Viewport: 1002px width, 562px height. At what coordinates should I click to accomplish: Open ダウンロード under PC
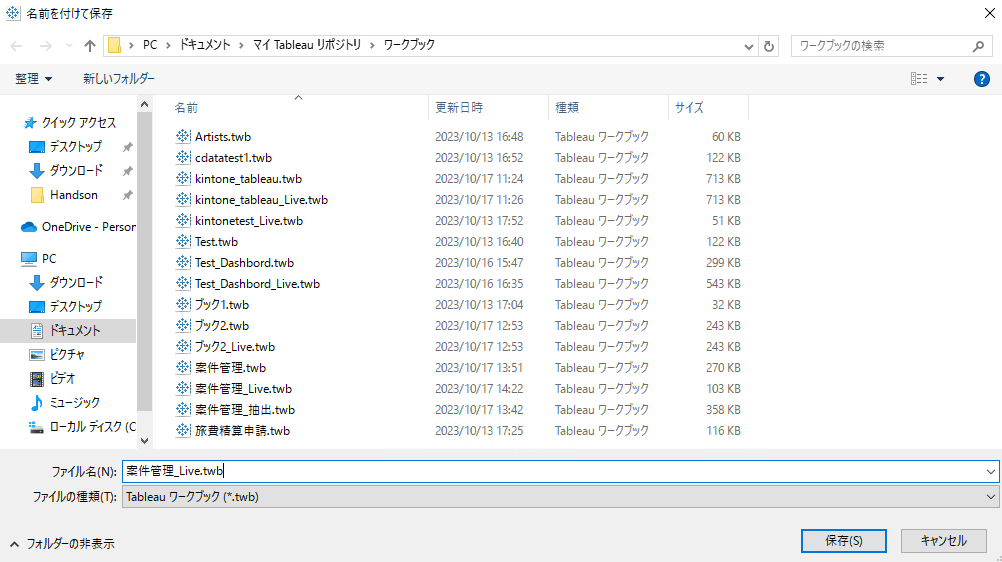tap(76, 283)
